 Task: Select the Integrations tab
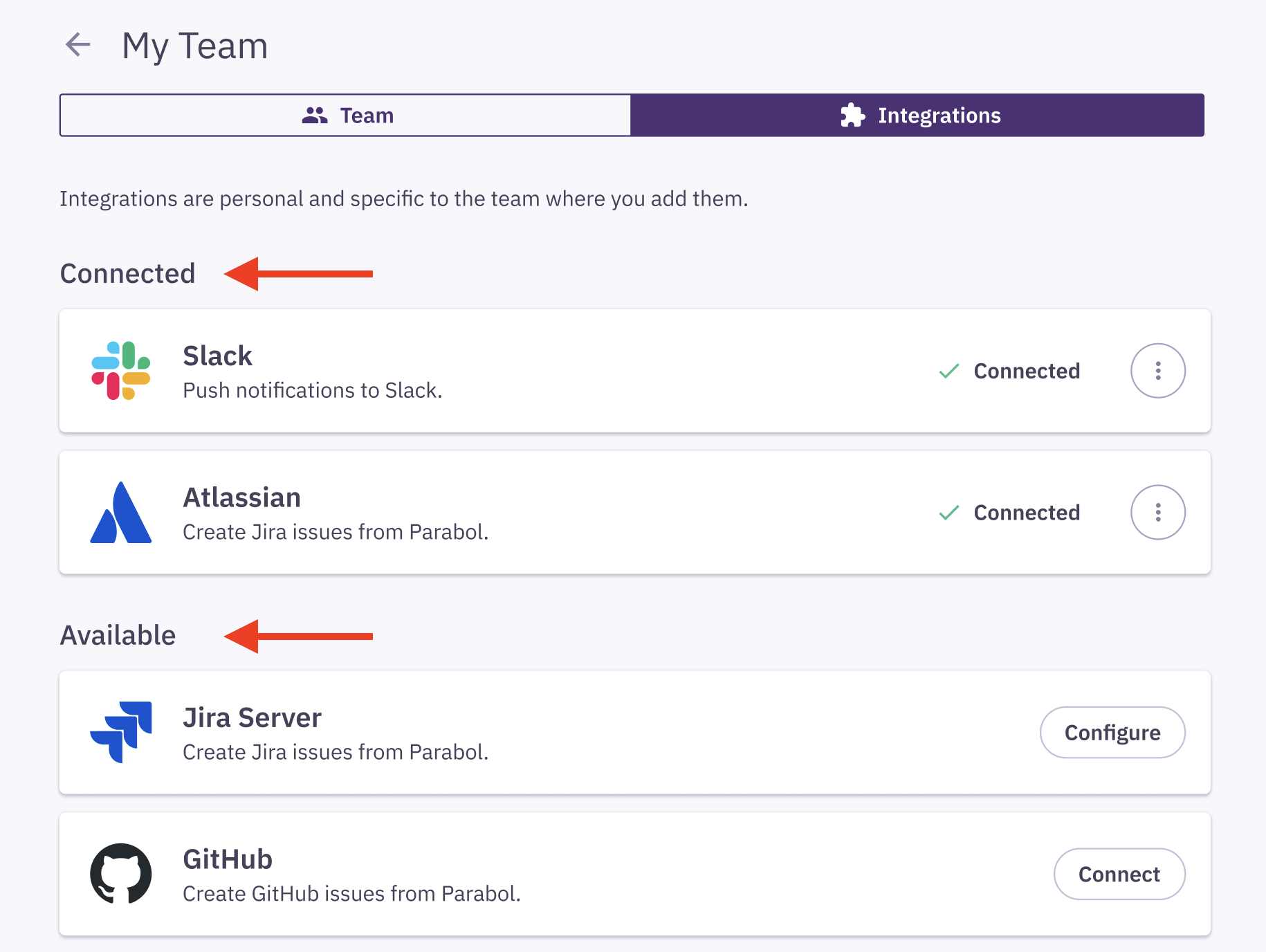pos(920,115)
